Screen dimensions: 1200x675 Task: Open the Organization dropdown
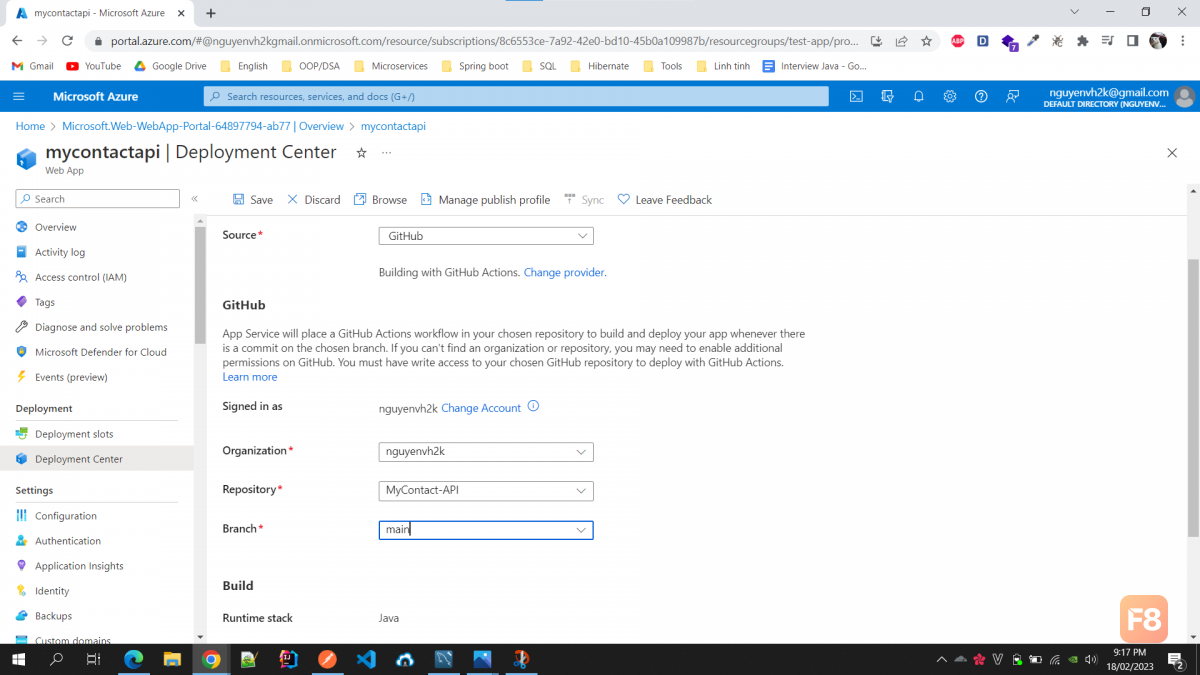click(x=486, y=452)
